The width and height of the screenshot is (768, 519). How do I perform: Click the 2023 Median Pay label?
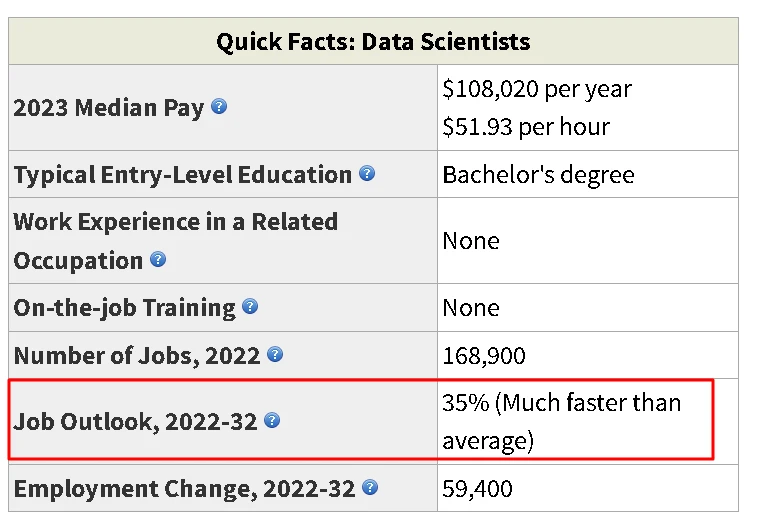click(x=108, y=108)
